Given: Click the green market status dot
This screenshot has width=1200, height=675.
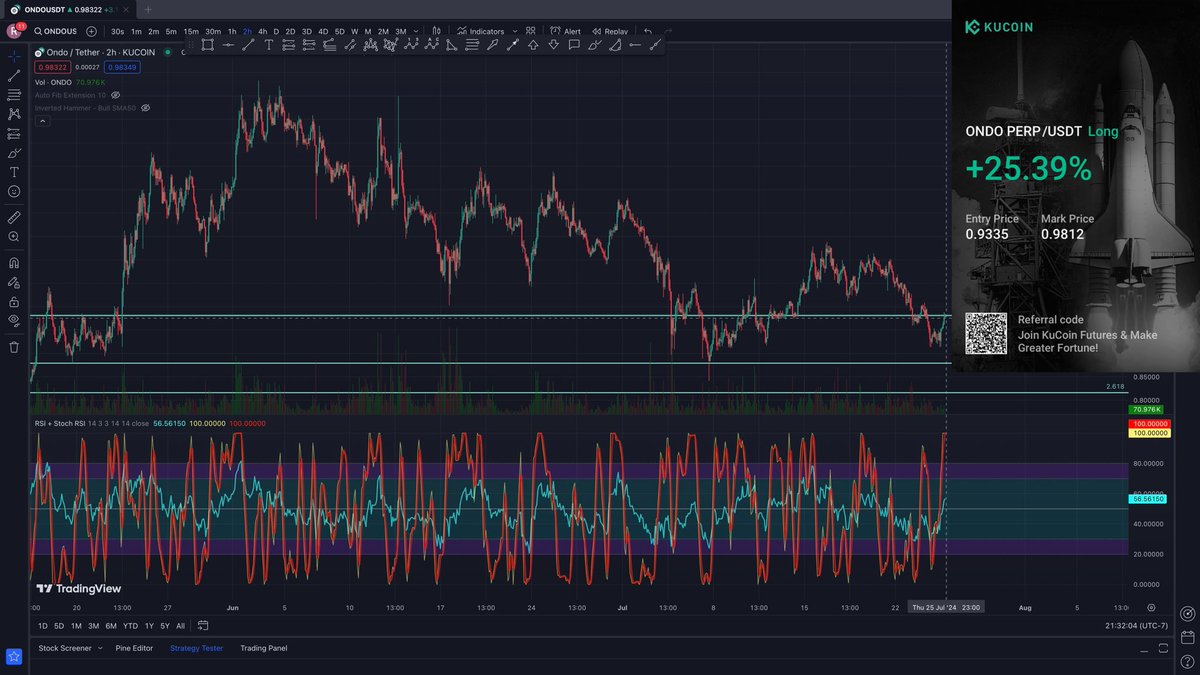Looking at the screenshot, I should (167, 52).
